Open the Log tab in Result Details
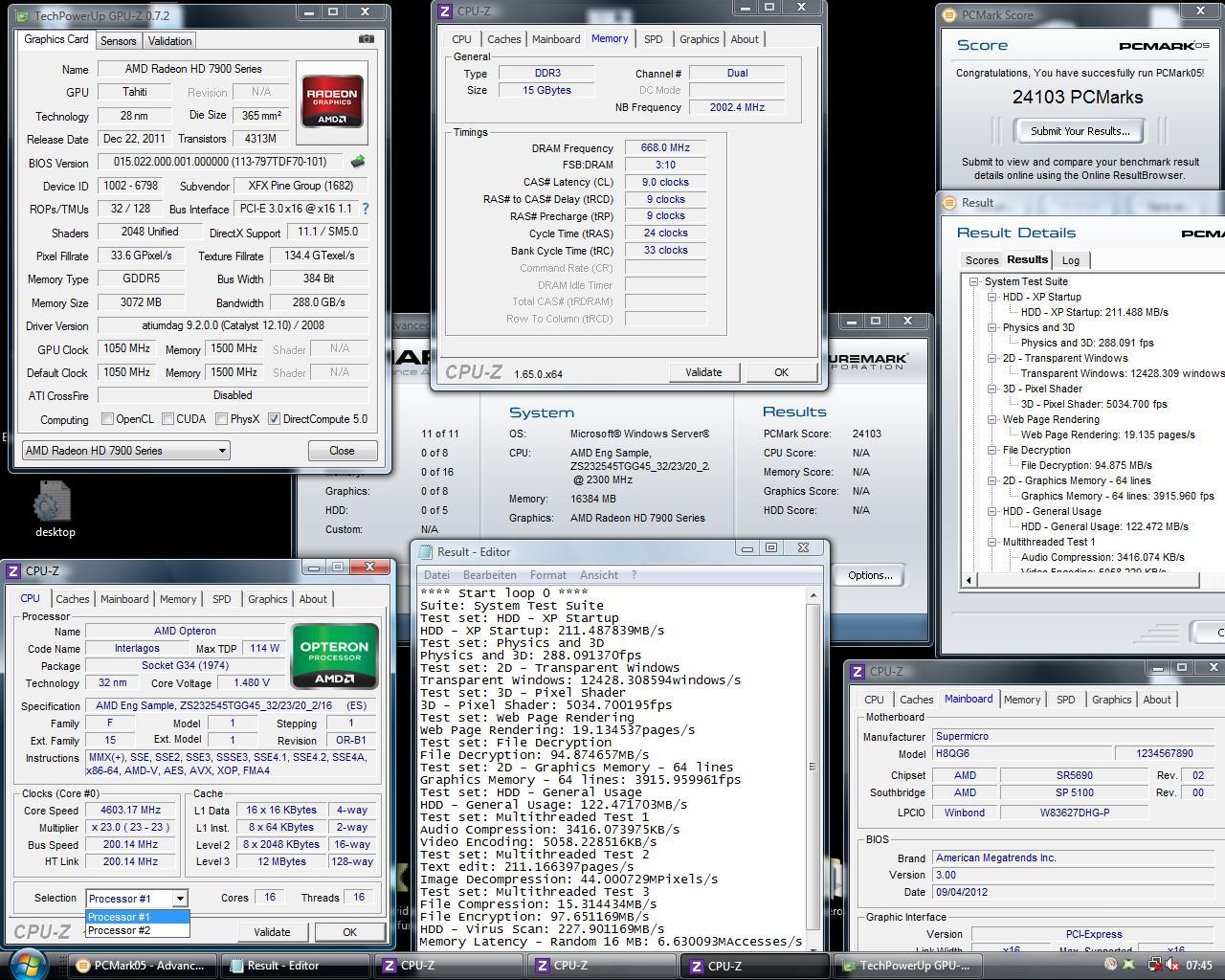 1071,260
